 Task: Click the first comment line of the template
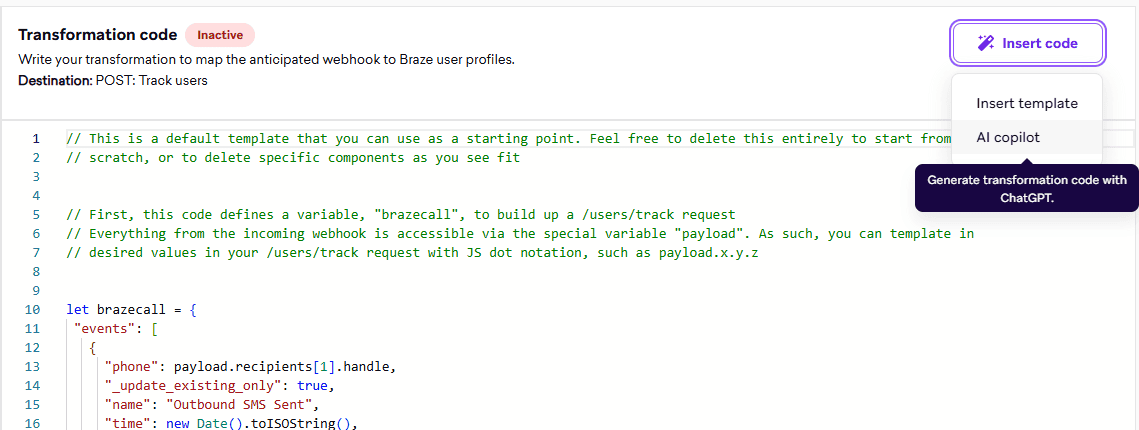tap(508, 139)
